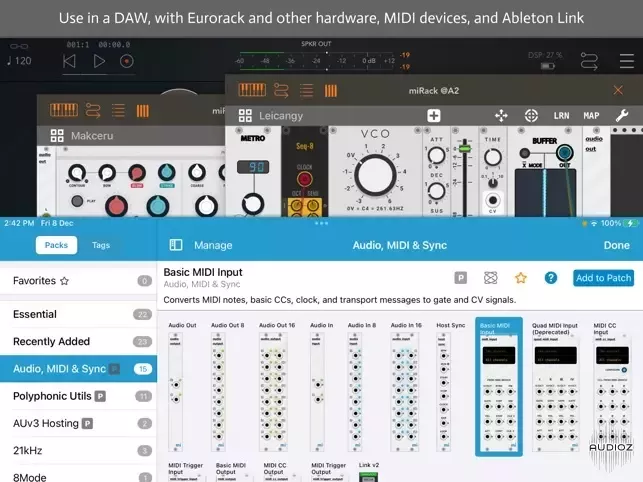Open Manage

click(x=213, y=245)
